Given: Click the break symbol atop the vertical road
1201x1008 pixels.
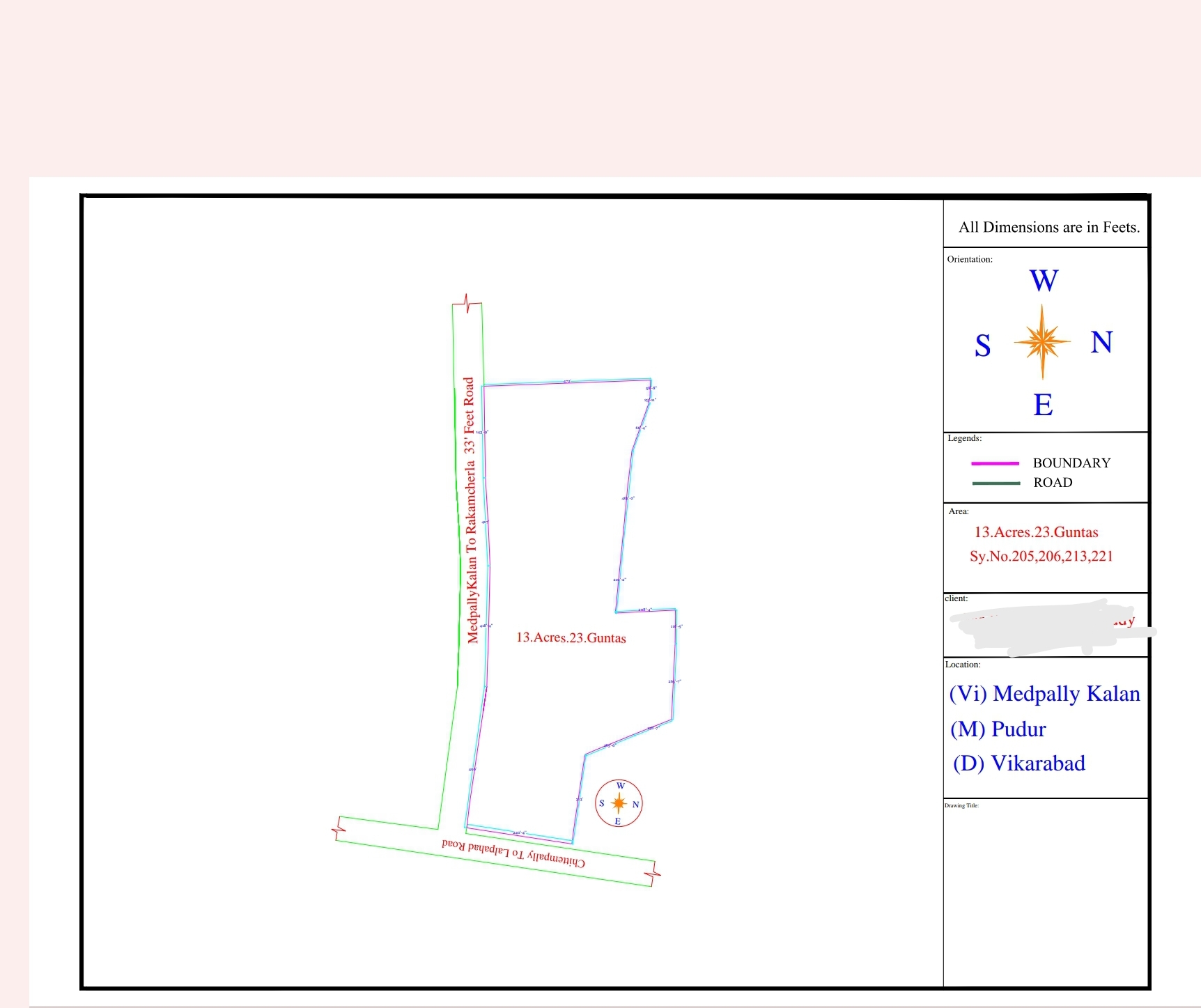Looking at the screenshot, I should (x=467, y=304).
